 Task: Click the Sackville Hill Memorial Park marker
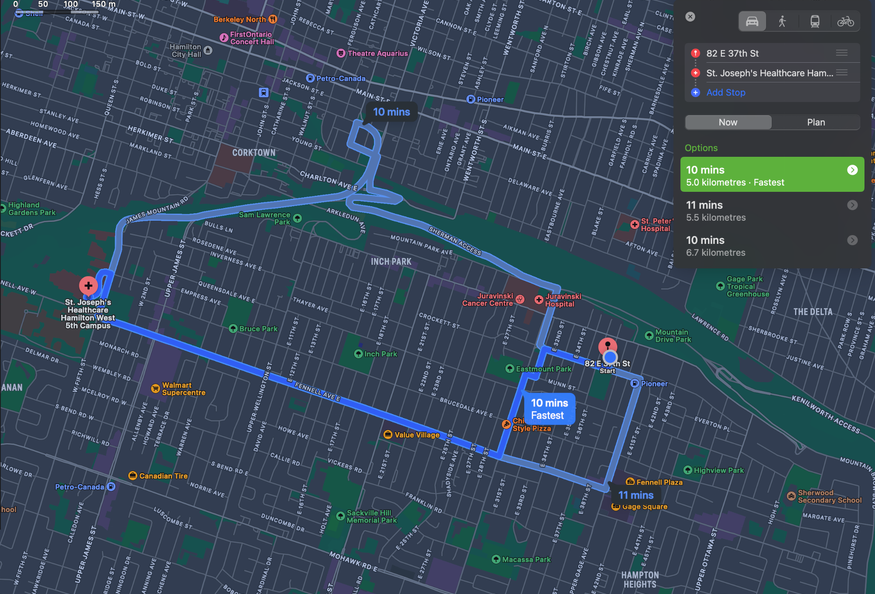pos(340,516)
